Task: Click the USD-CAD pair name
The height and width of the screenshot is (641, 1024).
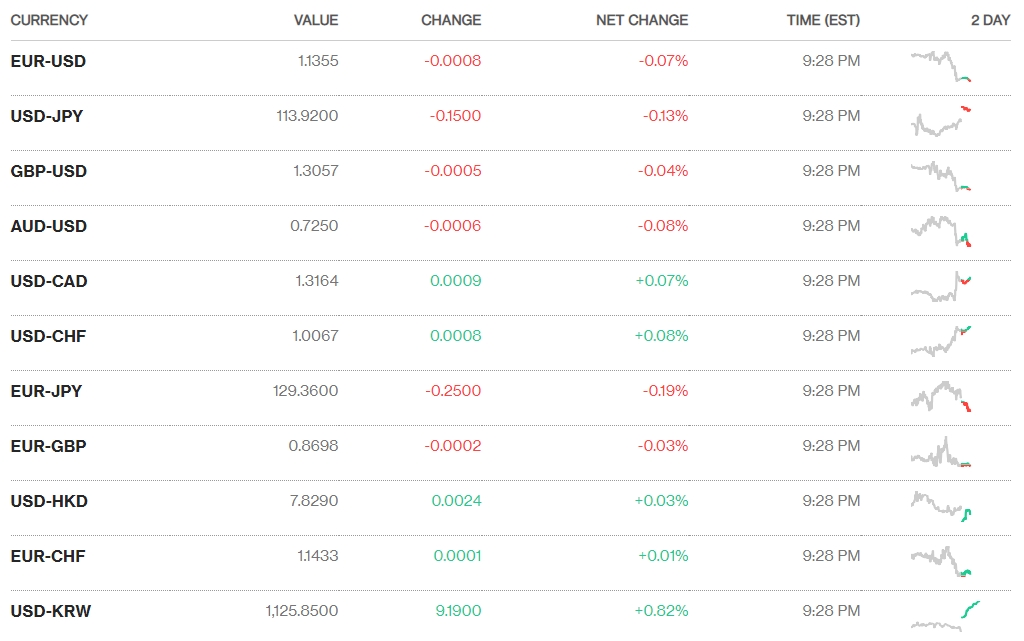Action: pyautogui.click(x=49, y=281)
